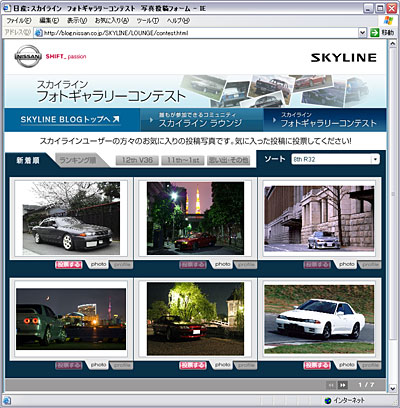Select photo tab under gray R32 photo
This screenshot has width=400, height=408.
[98, 264]
